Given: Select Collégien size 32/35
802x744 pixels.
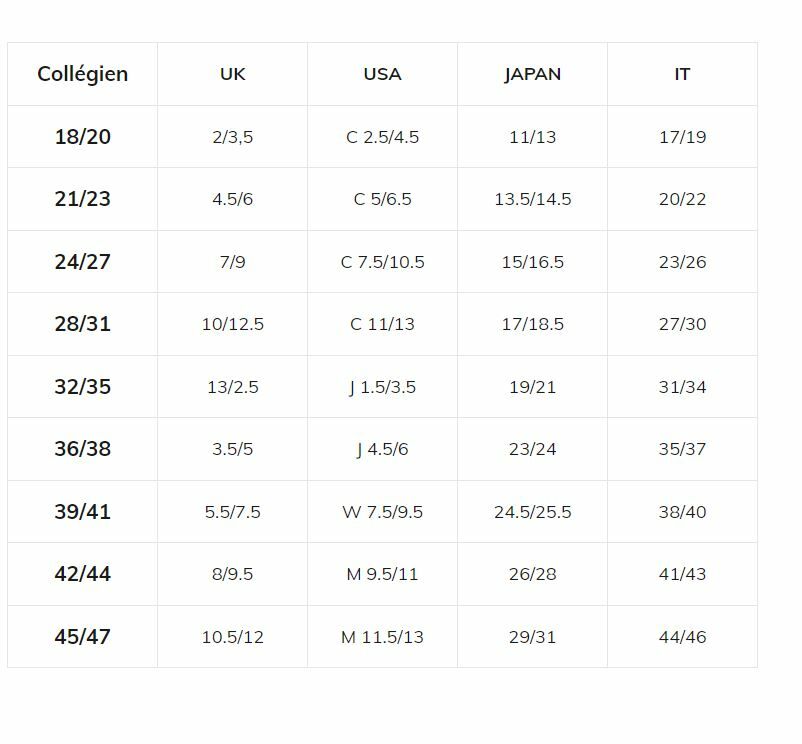Looking at the screenshot, I should click(82, 387).
